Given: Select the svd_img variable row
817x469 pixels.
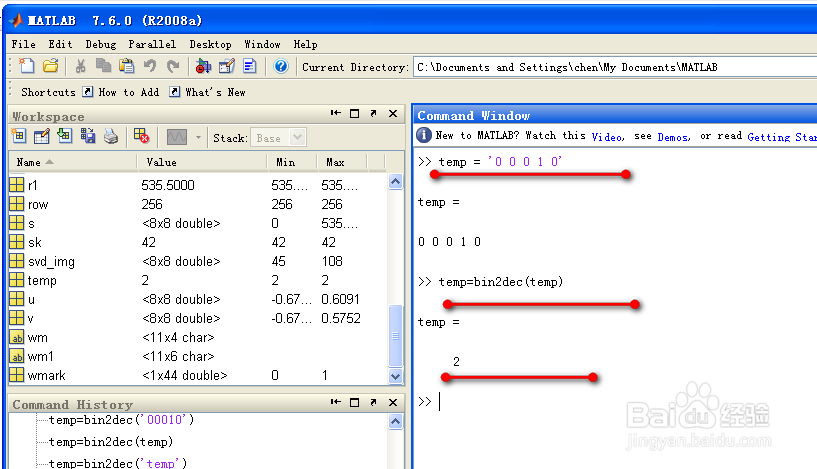Looking at the screenshot, I should pyautogui.click(x=198, y=261).
